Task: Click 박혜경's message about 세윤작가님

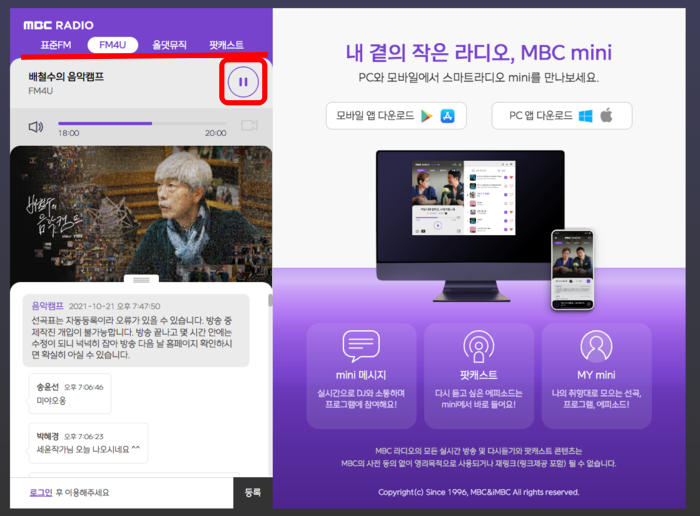Action: click(88, 449)
